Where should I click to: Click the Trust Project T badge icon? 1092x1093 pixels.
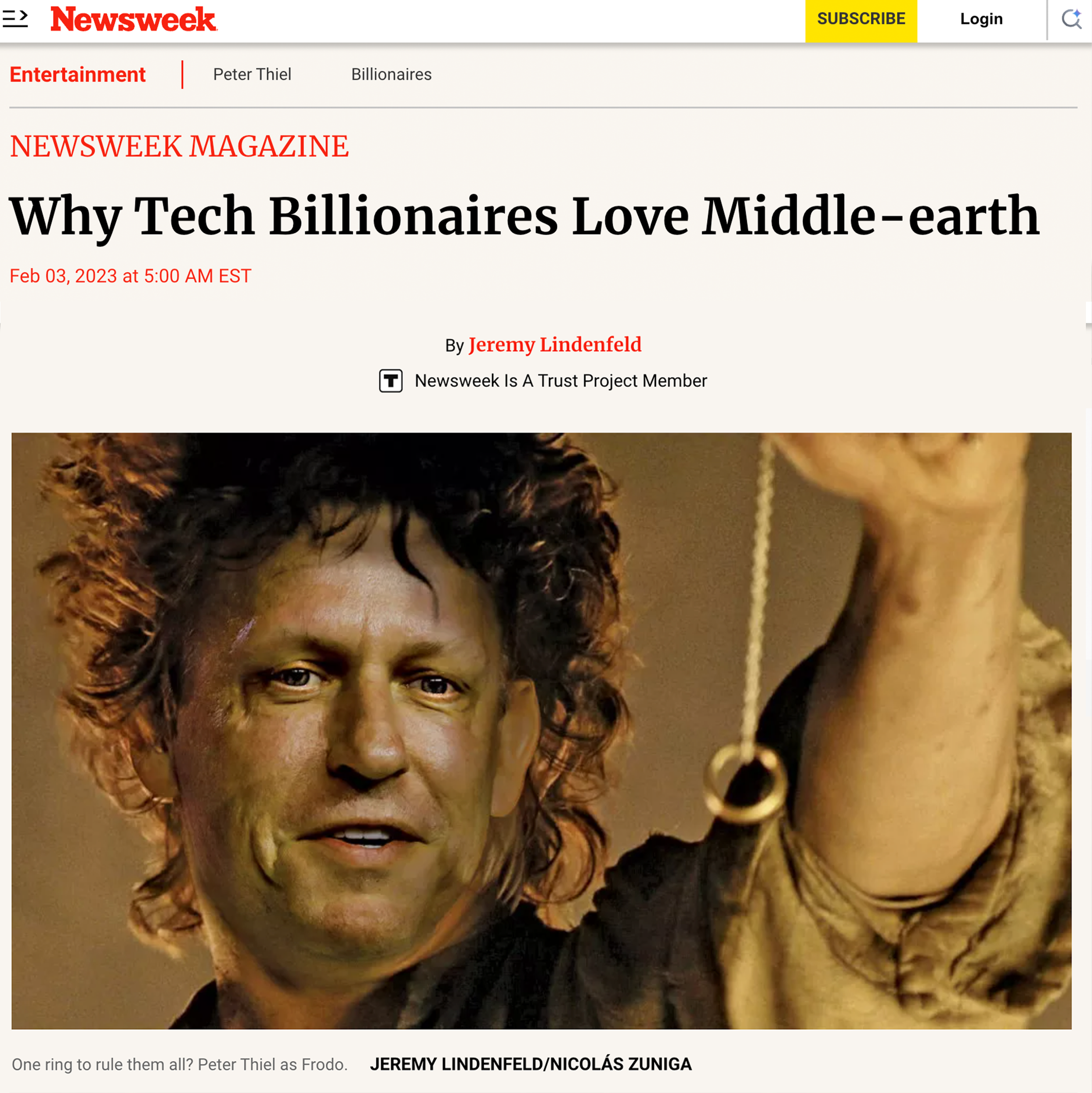[x=391, y=381]
